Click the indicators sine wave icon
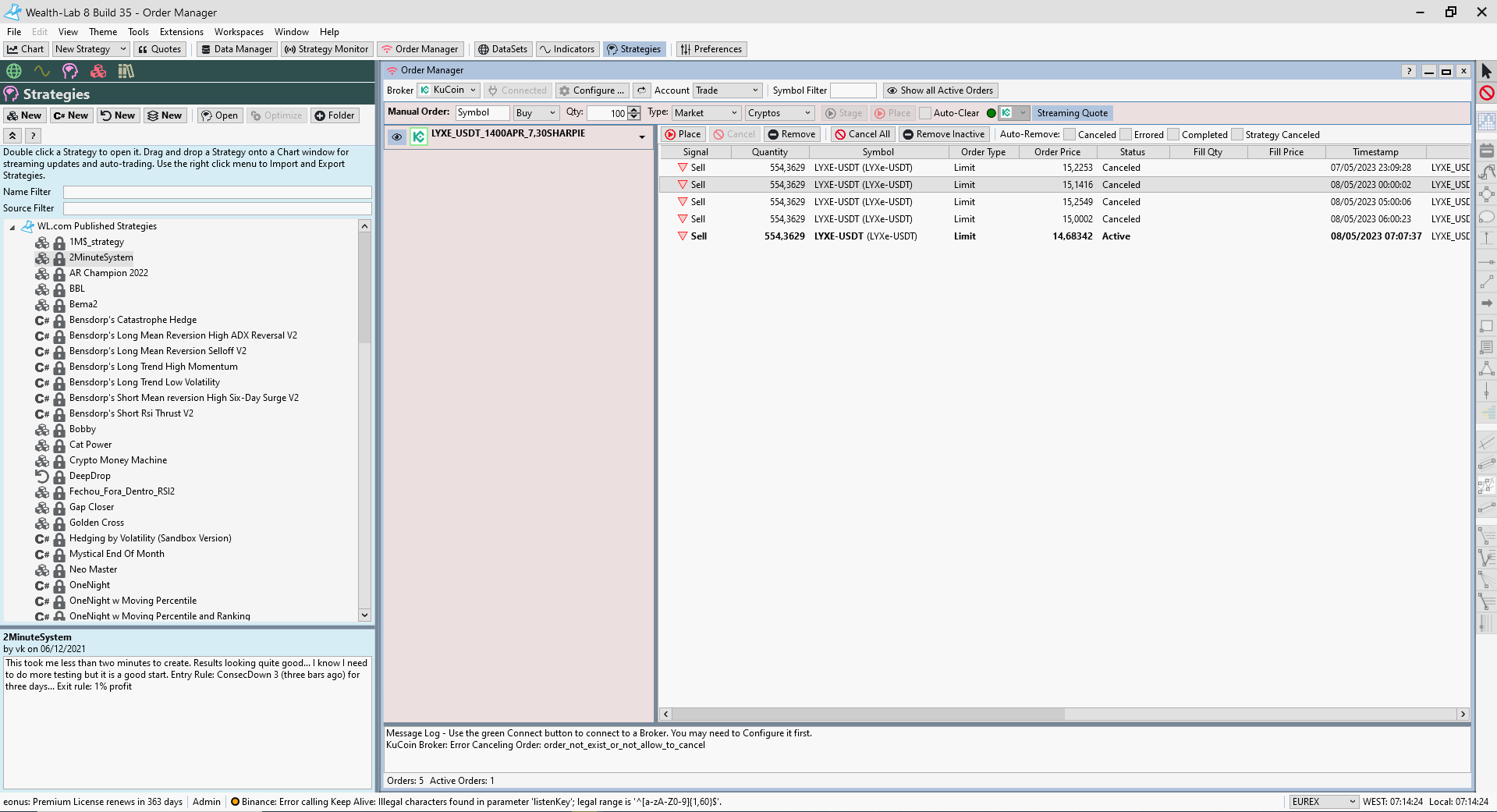Viewport: 1497px width, 812px height. pos(42,71)
